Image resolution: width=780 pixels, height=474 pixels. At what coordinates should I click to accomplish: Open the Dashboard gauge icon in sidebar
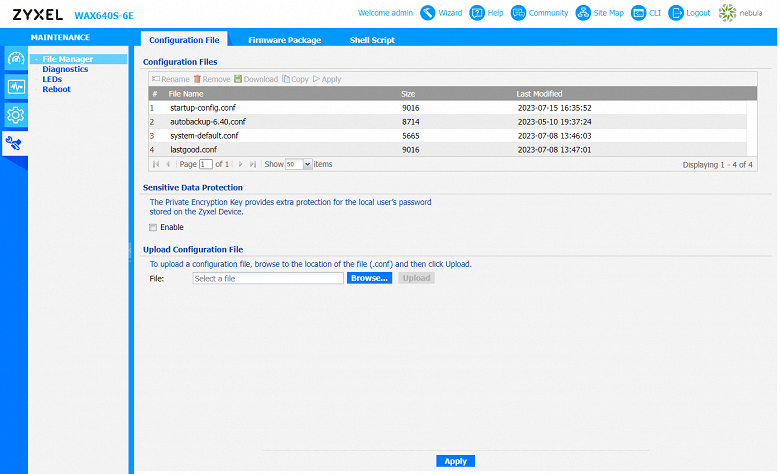pos(15,59)
